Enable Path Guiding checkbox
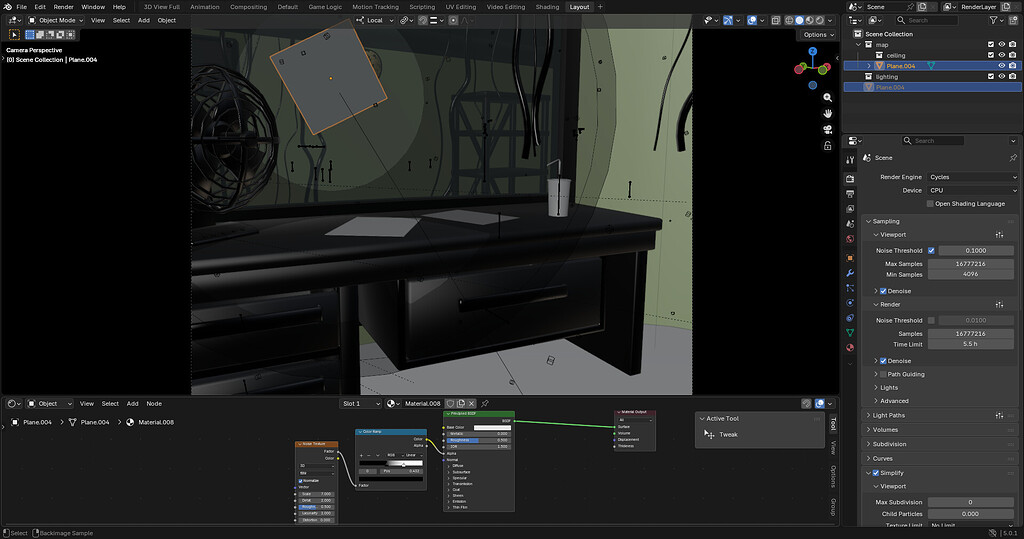 coord(883,374)
